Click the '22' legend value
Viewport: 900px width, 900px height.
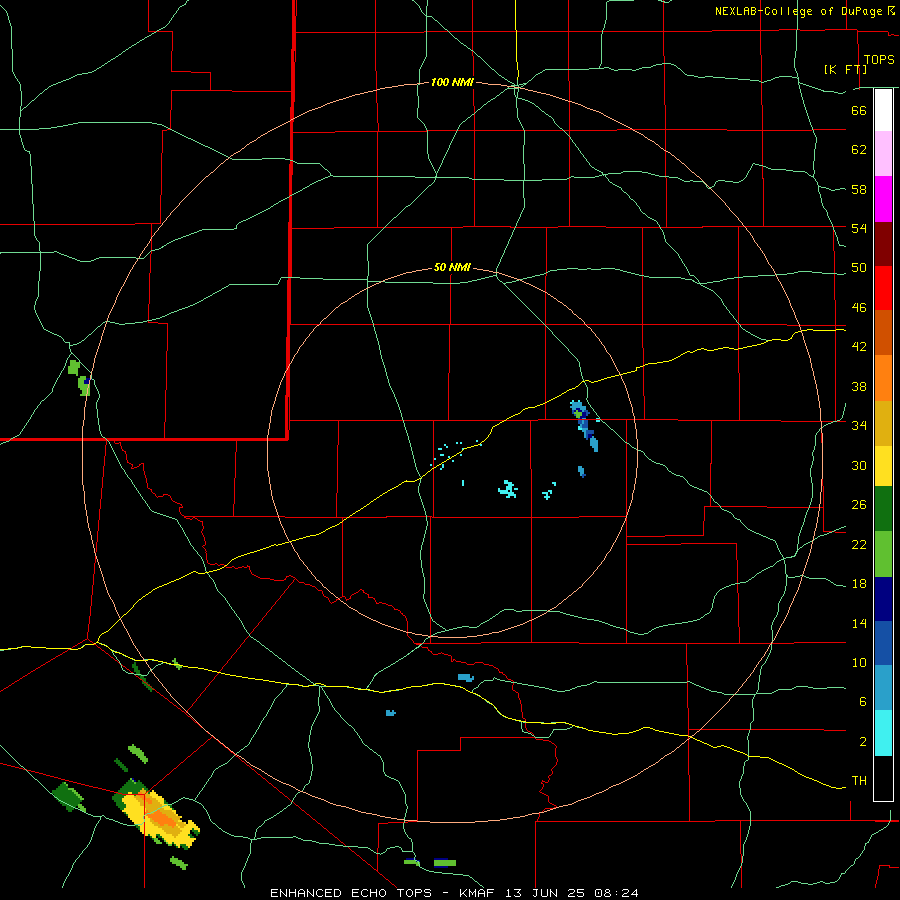(859, 545)
